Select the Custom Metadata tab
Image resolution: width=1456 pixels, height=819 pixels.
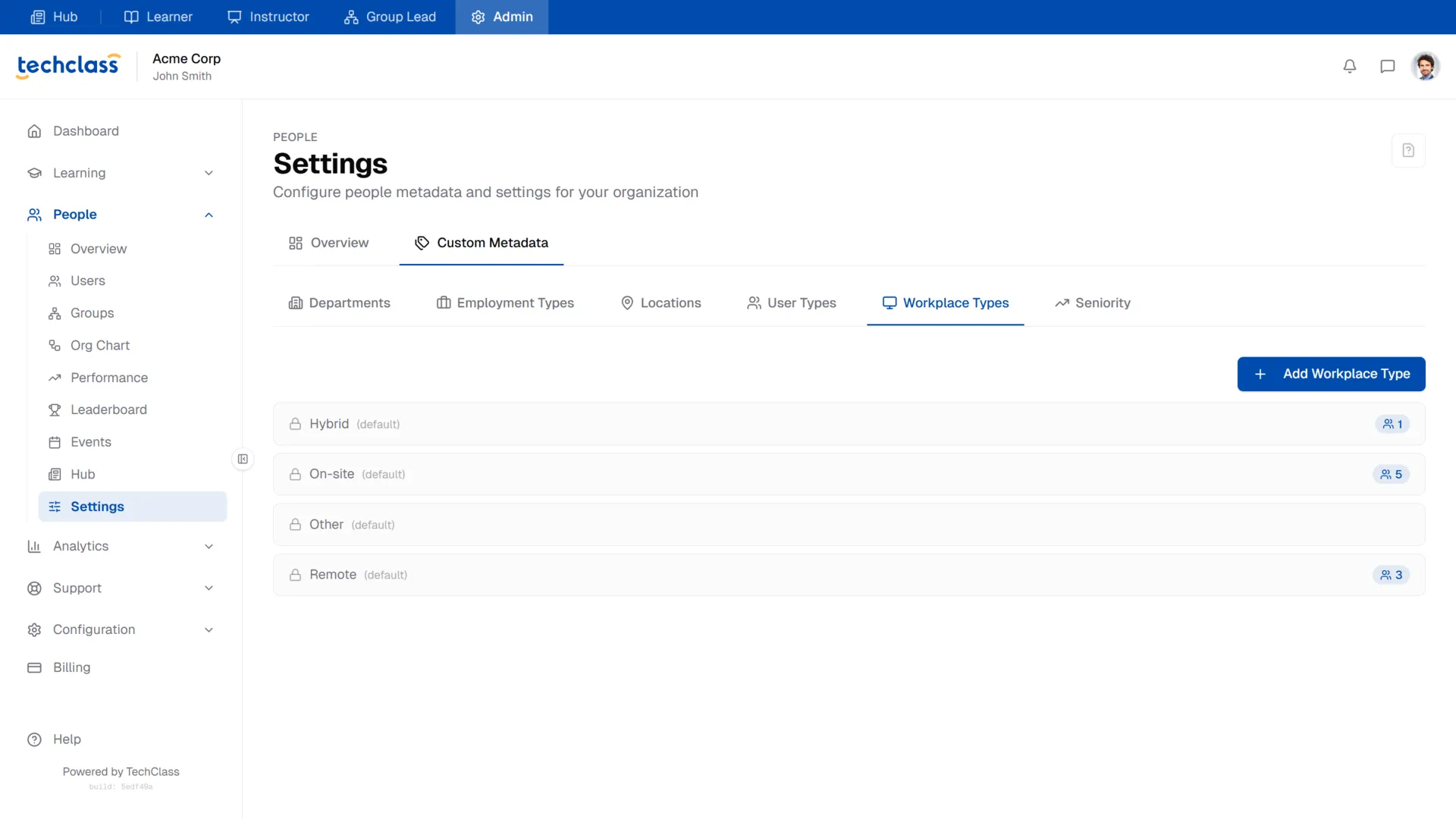(481, 243)
